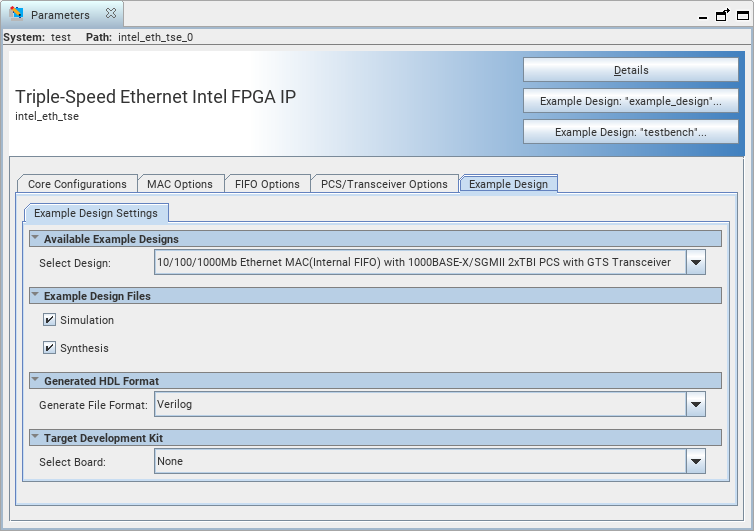Collapse the Available Example Designs section
This screenshot has width=754, height=531.
pos(36,239)
